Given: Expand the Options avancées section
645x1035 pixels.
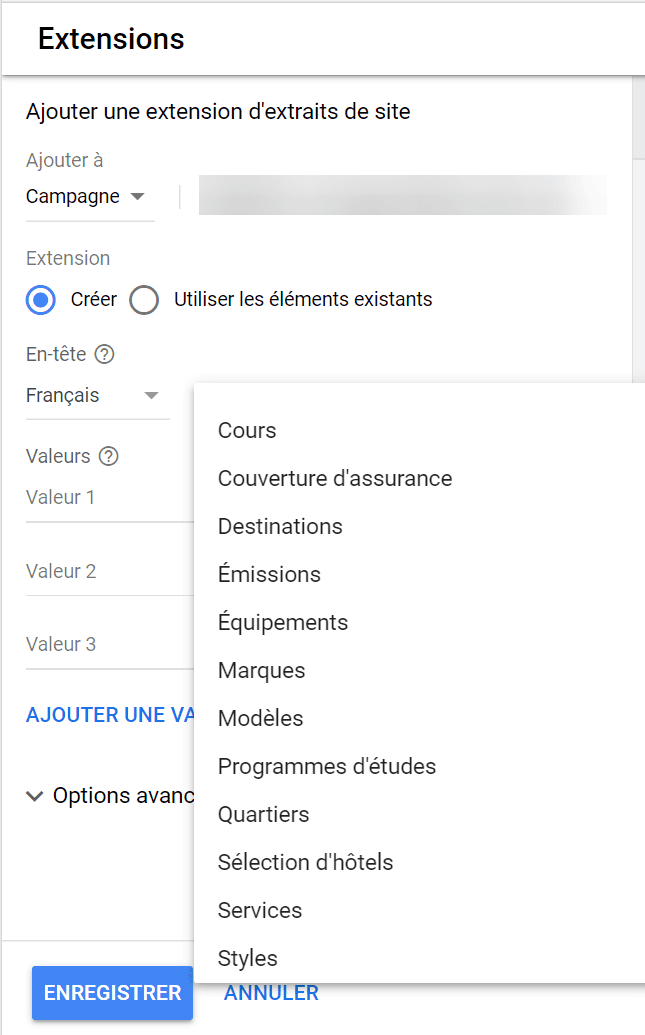Looking at the screenshot, I should pos(110,796).
